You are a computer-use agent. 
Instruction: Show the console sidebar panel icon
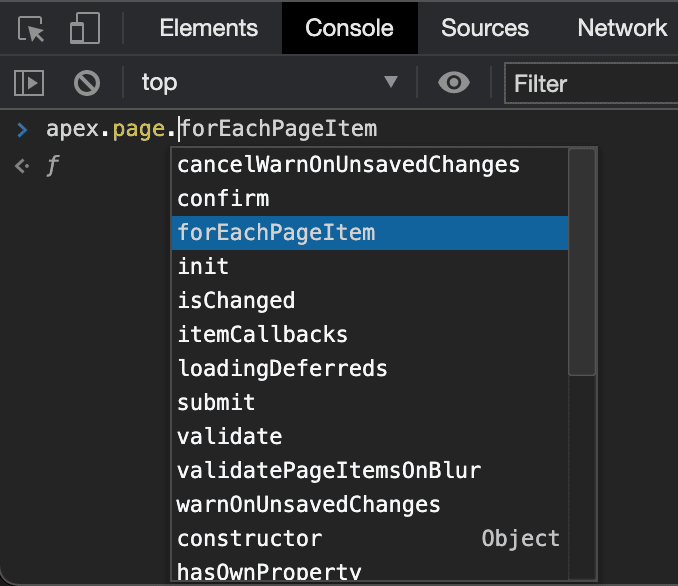point(32,83)
